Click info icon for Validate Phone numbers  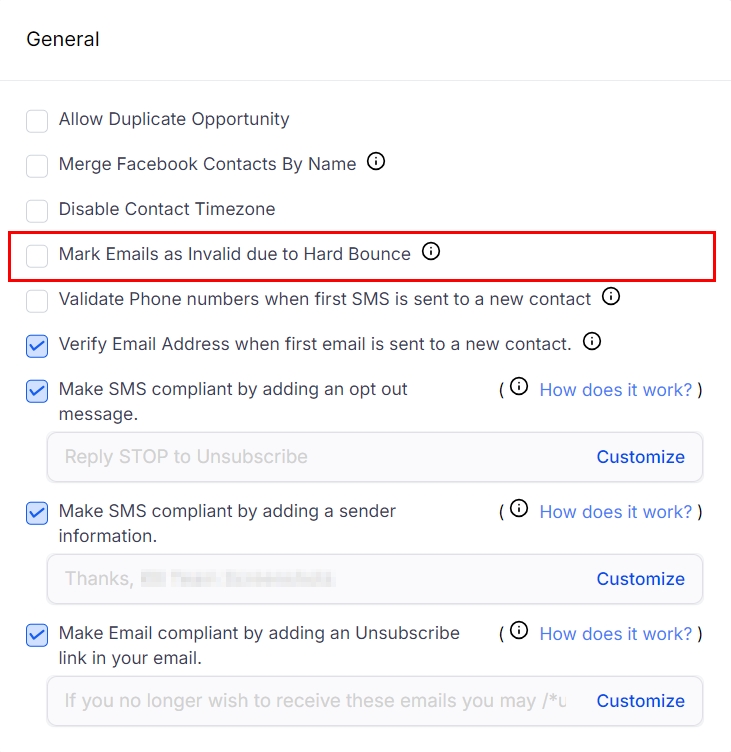point(612,297)
